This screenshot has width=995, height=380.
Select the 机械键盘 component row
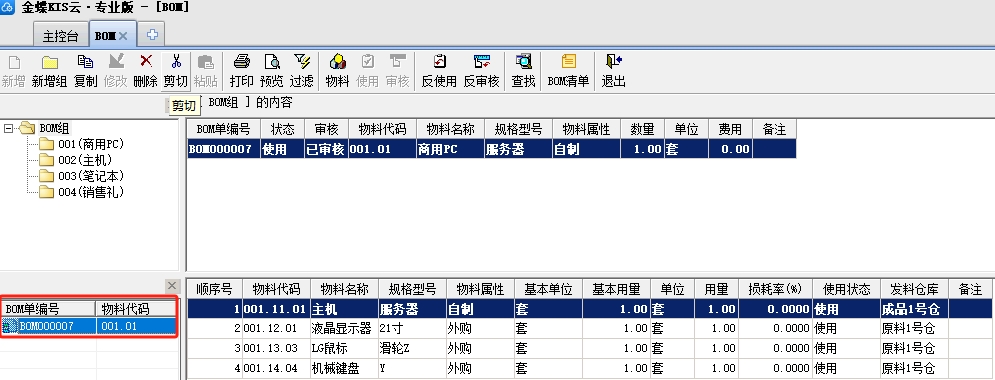point(591,368)
